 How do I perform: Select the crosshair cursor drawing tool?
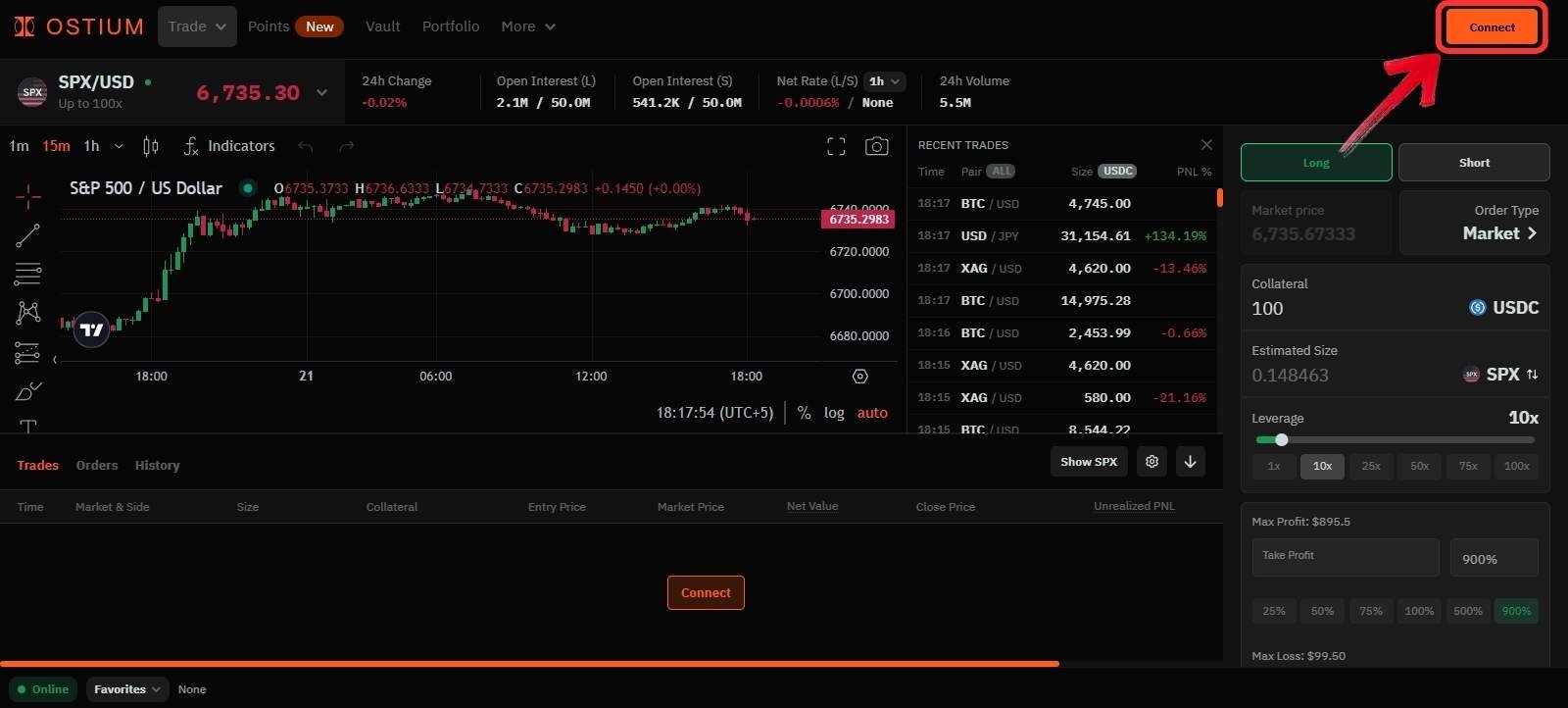[x=28, y=197]
